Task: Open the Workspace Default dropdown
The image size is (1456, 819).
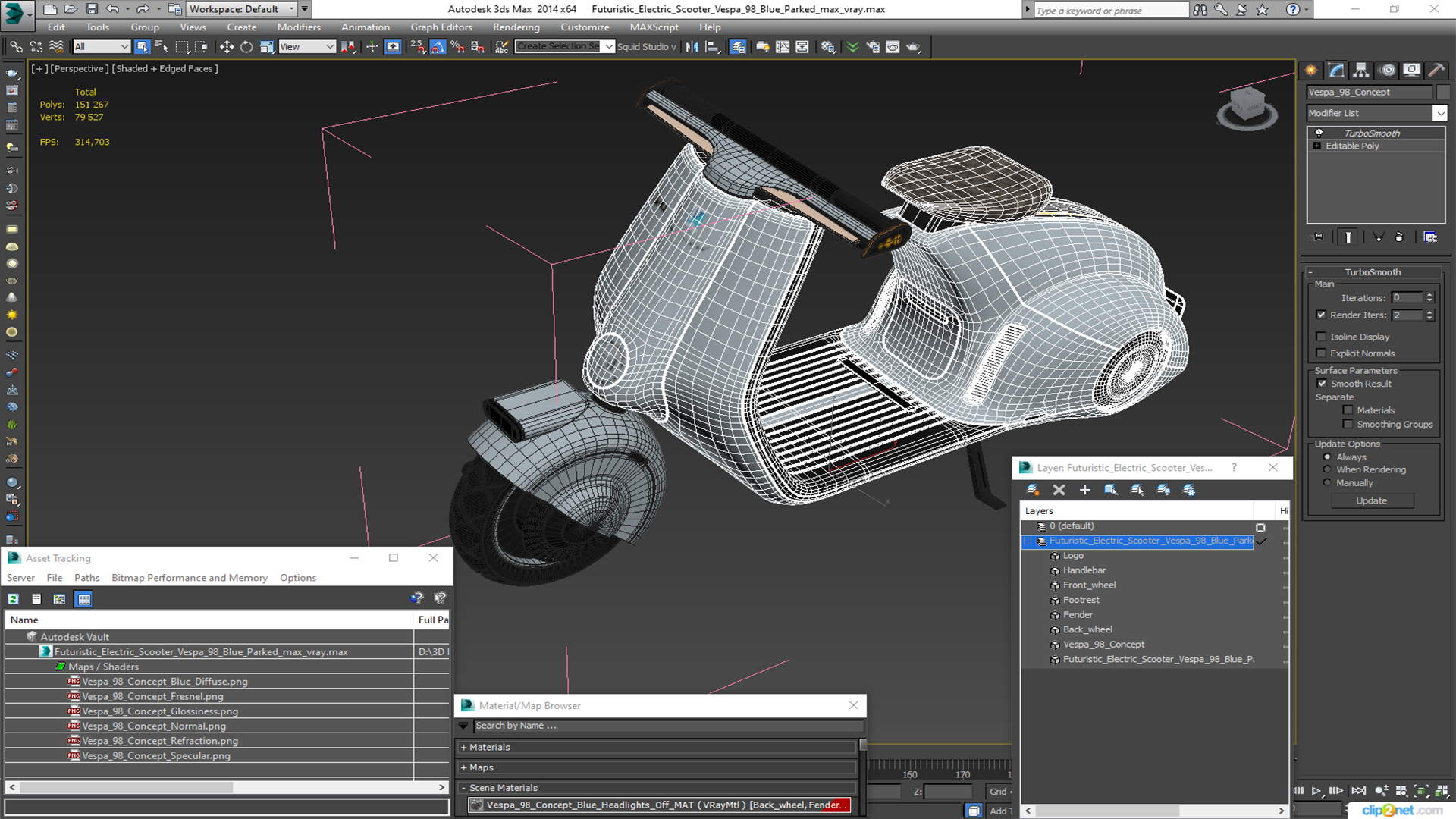Action: click(242, 9)
